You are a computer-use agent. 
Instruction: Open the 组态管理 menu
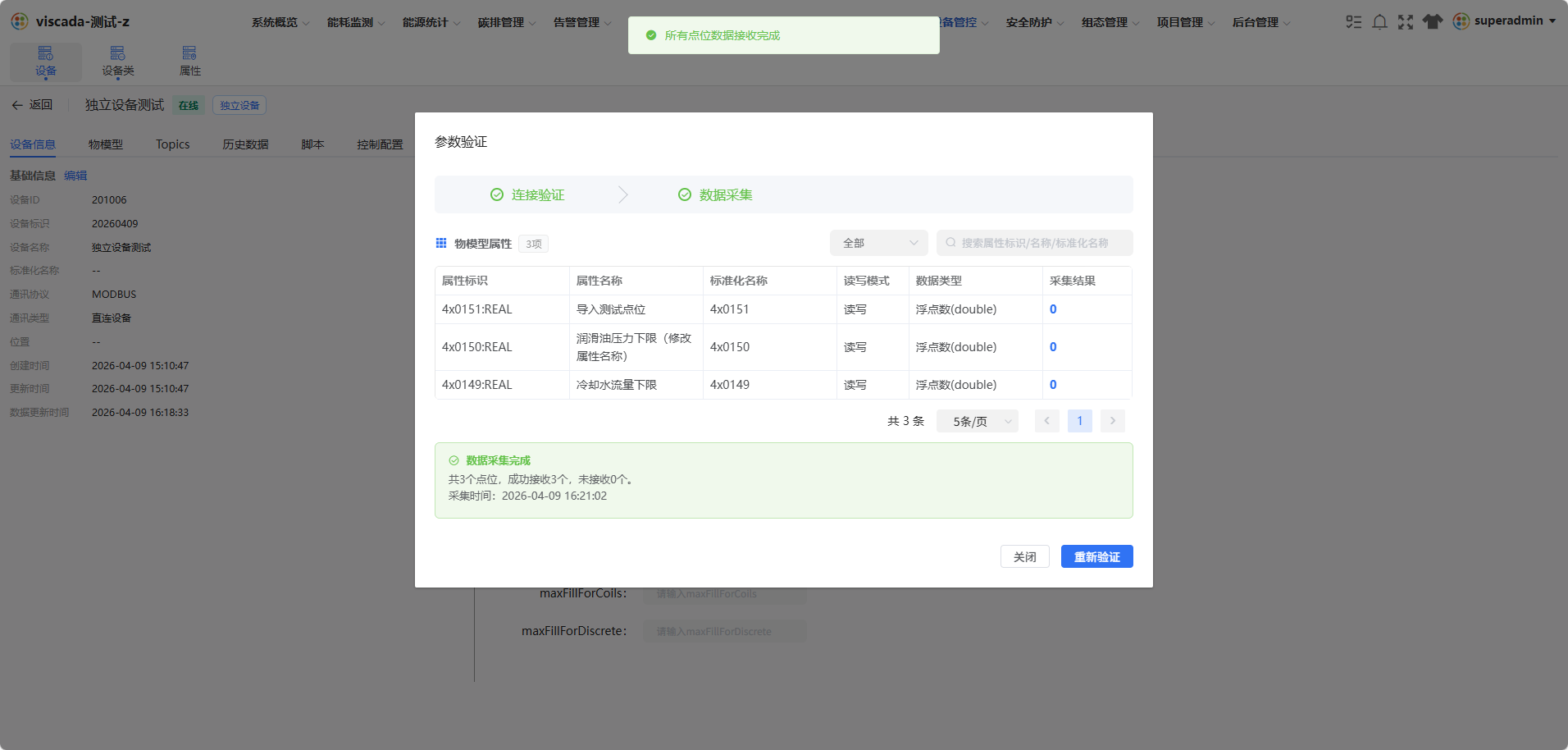coord(1110,23)
